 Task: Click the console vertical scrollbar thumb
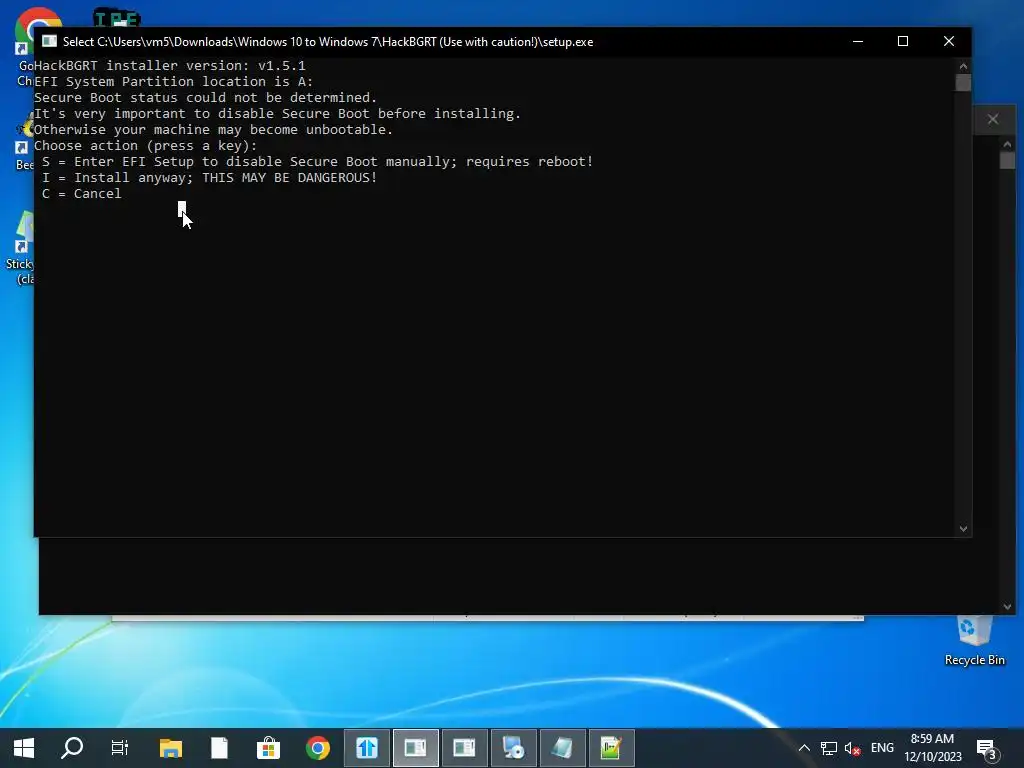click(x=963, y=82)
